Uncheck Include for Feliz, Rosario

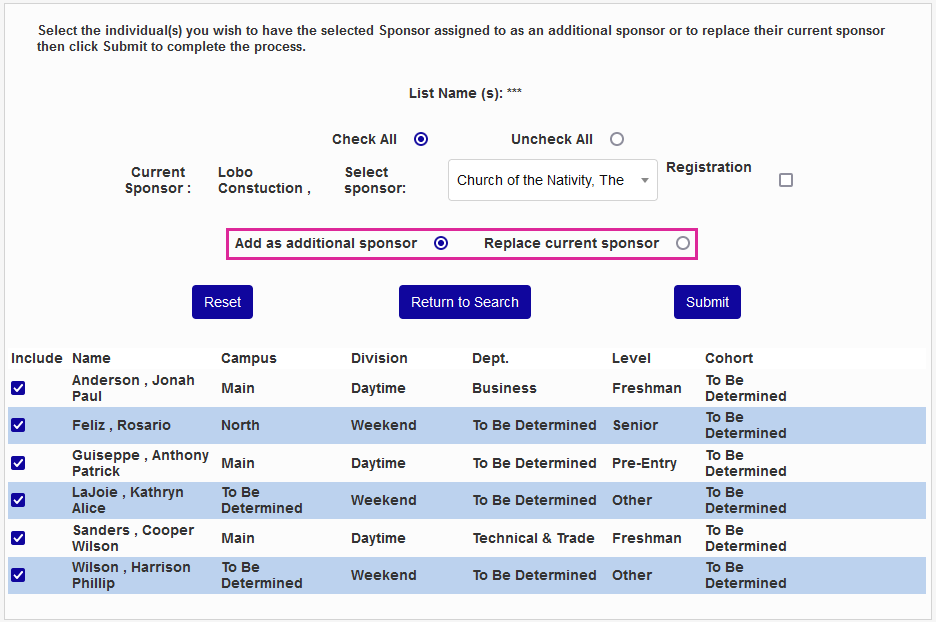[18, 425]
